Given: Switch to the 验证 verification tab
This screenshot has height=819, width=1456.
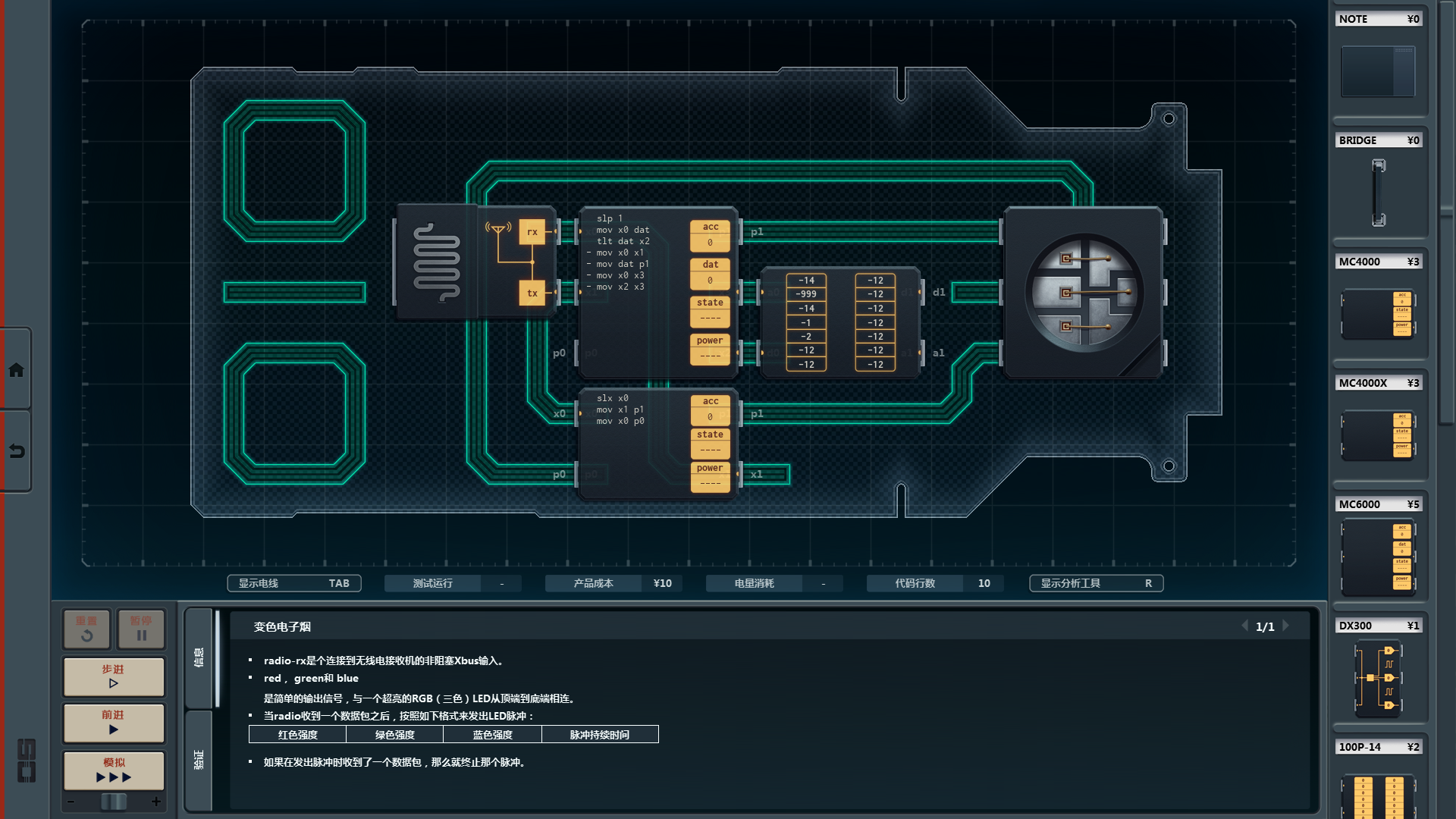Looking at the screenshot, I should 199,759.
